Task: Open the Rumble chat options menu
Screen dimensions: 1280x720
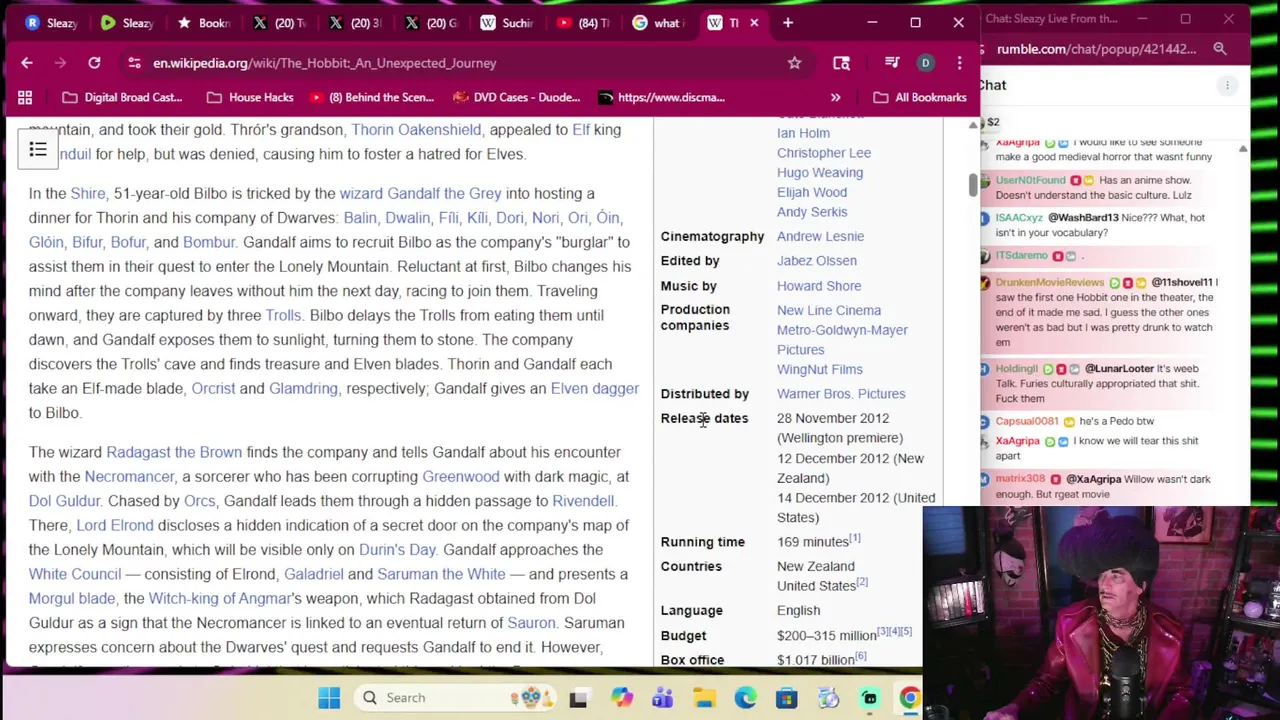Action: pyautogui.click(x=1227, y=86)
